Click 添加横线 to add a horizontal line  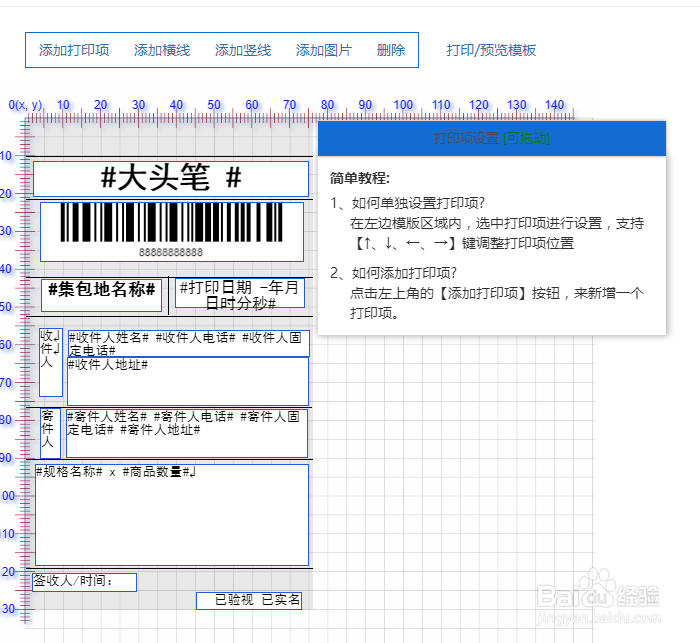[162, 50]
